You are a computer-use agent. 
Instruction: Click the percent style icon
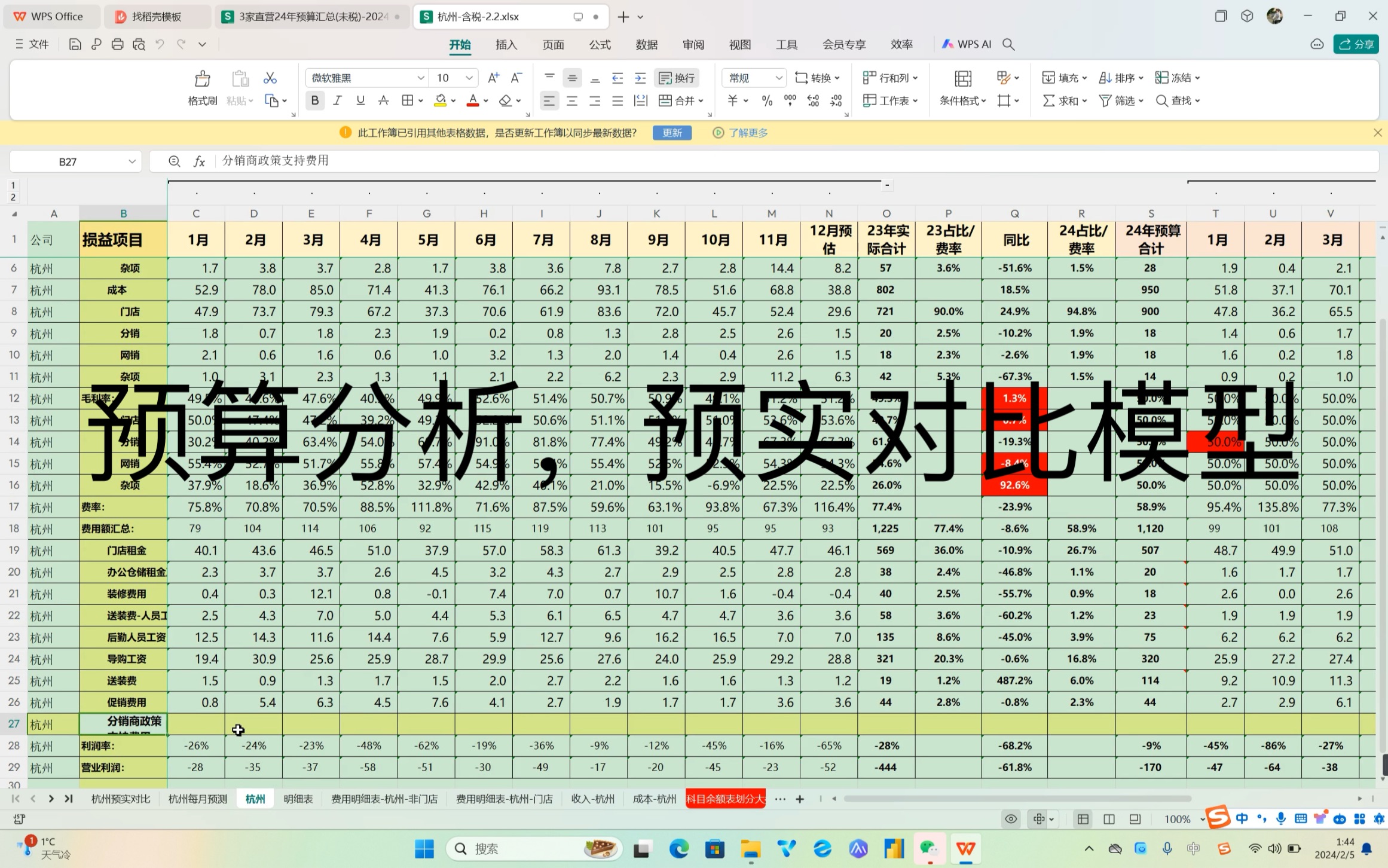pyautogui.click(x=767, y=101)
